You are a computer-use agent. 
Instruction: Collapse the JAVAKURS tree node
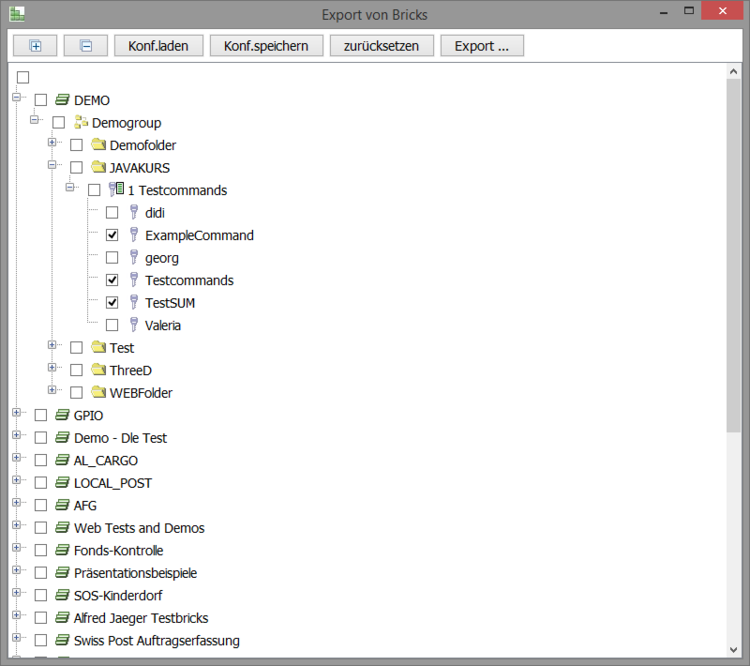tap(52, 166)
